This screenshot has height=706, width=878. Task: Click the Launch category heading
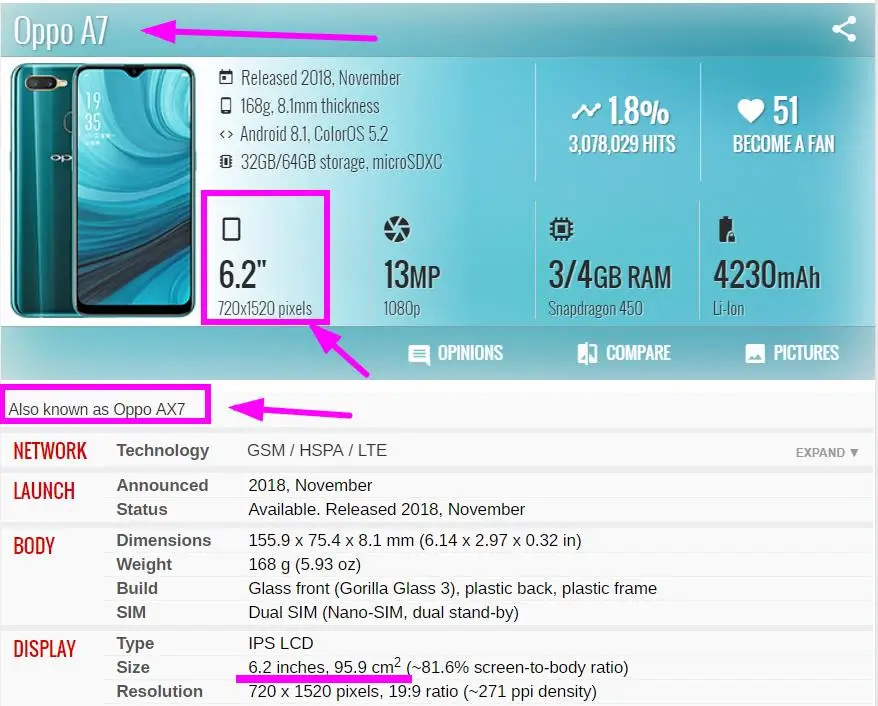[x=44, y=491]
